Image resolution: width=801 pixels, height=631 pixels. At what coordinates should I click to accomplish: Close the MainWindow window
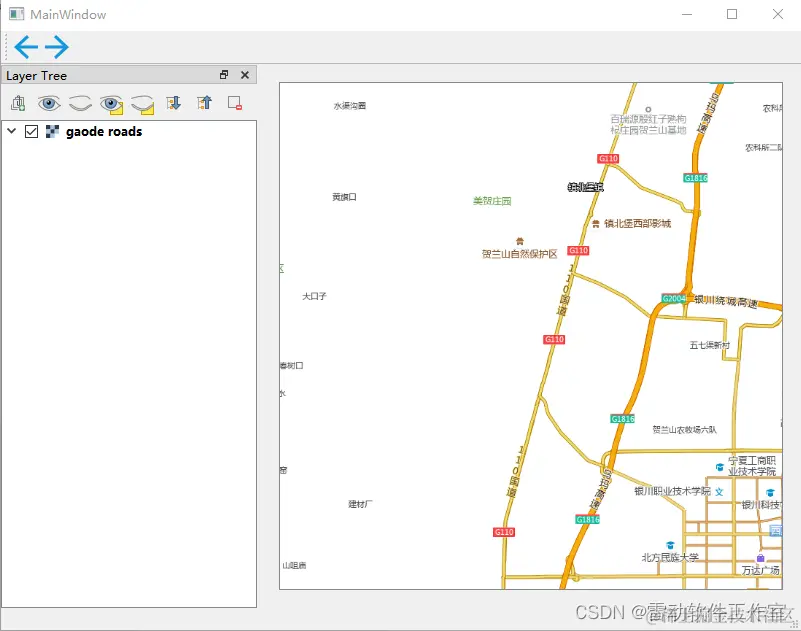point(778,14)
